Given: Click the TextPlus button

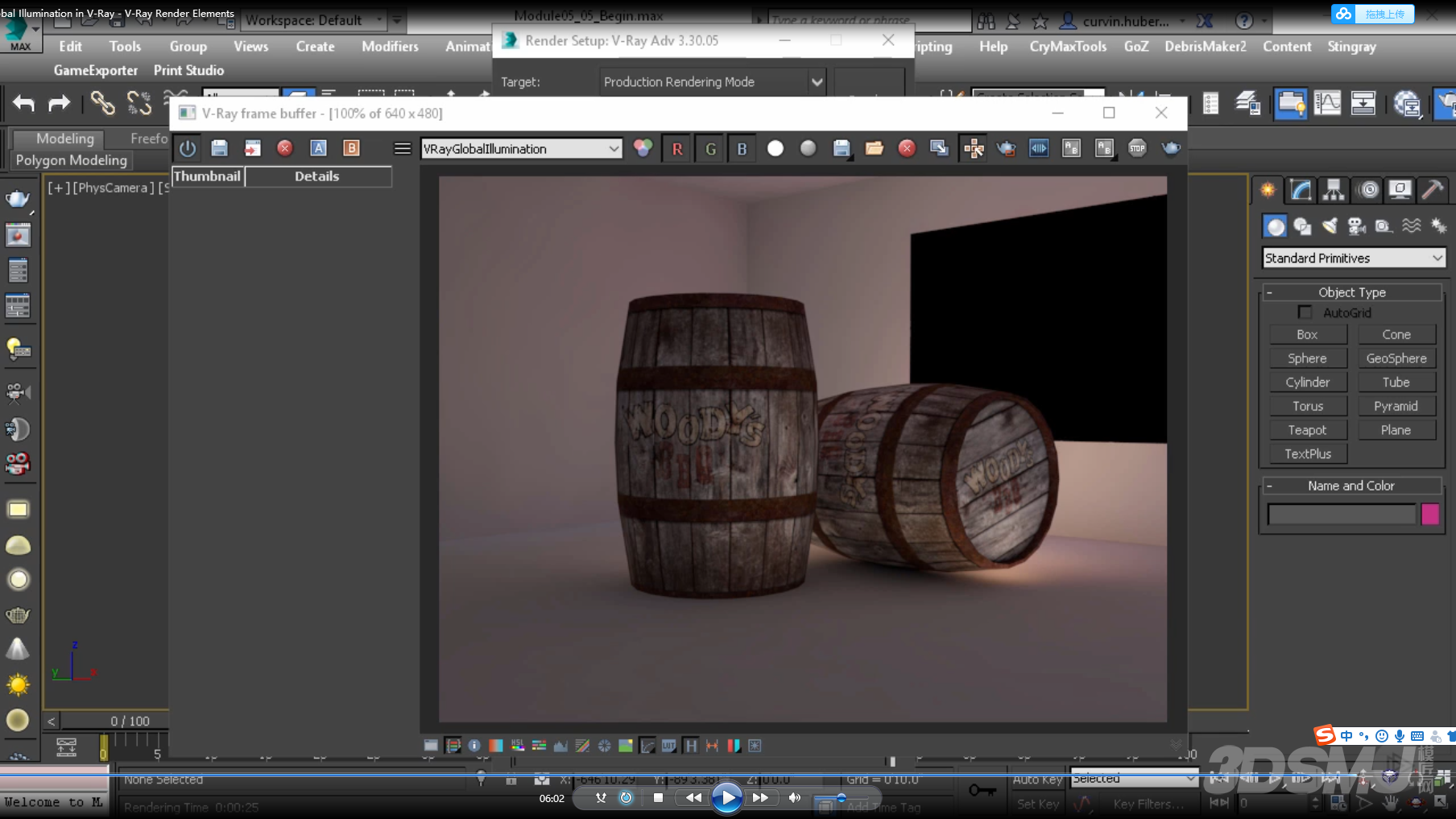Looking at the screenshot, I should pos(1307,454).
